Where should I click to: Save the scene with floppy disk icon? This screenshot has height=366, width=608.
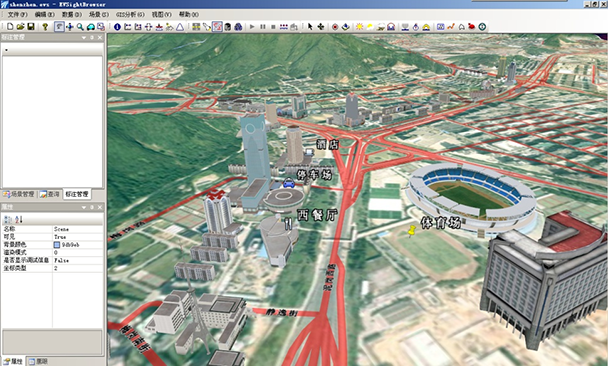(31, 26)
